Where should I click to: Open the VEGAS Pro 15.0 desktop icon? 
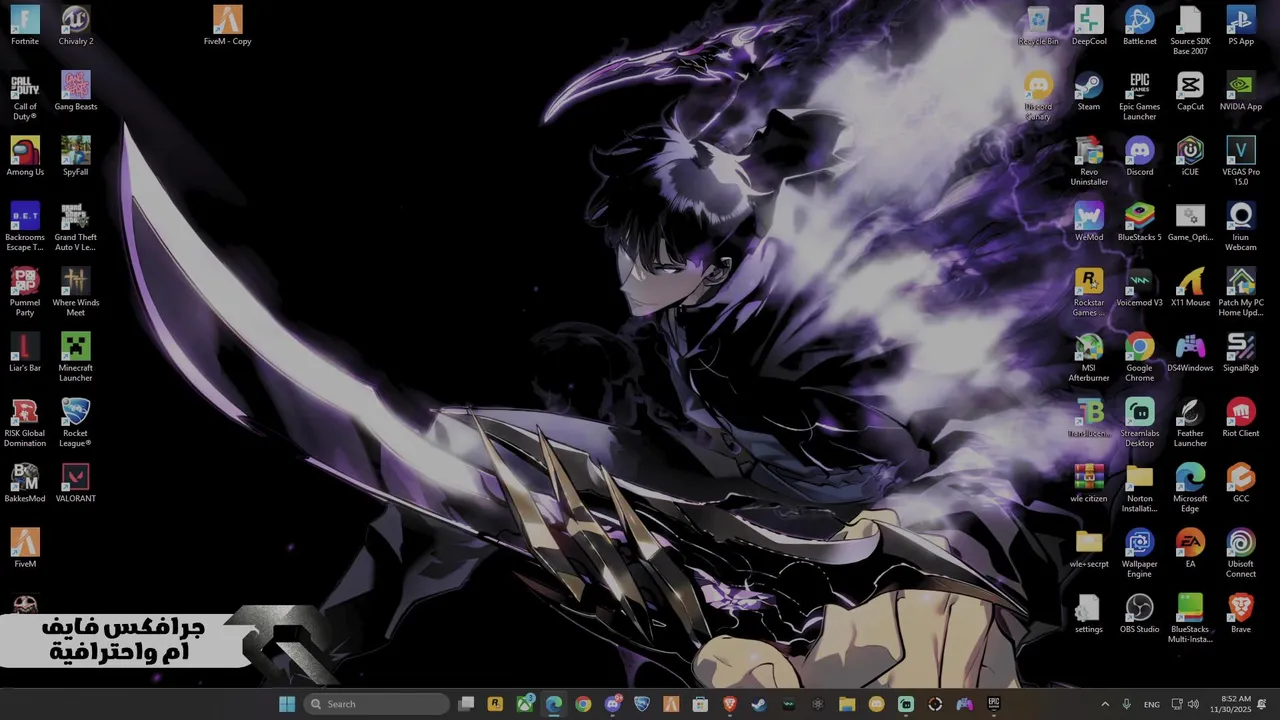(1241, 161)
